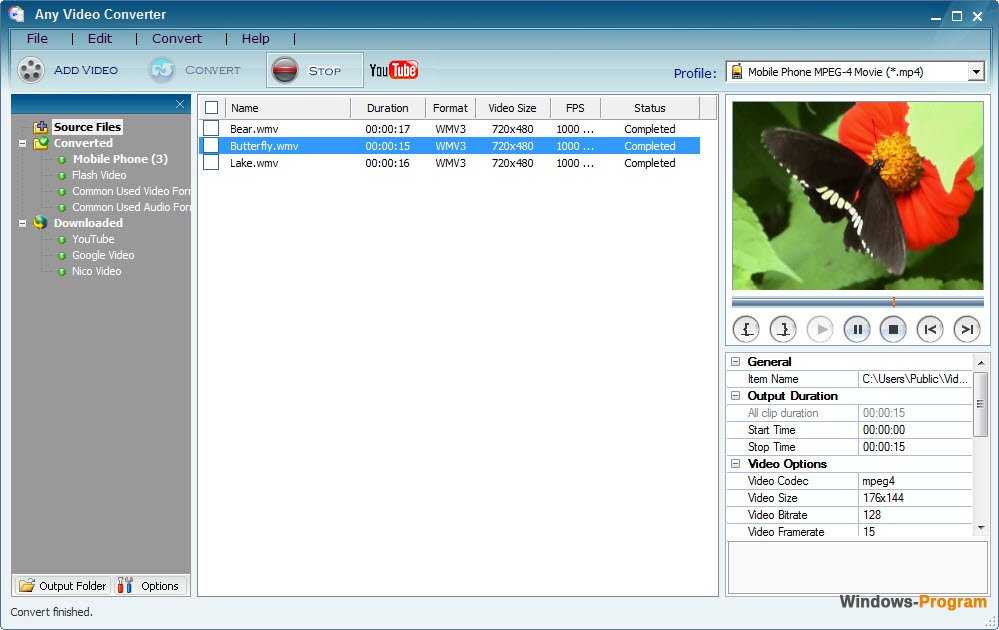Sort by Duration column header
Image resolution: width=999 pixels, height=630 pixels.
click(387, 108)
